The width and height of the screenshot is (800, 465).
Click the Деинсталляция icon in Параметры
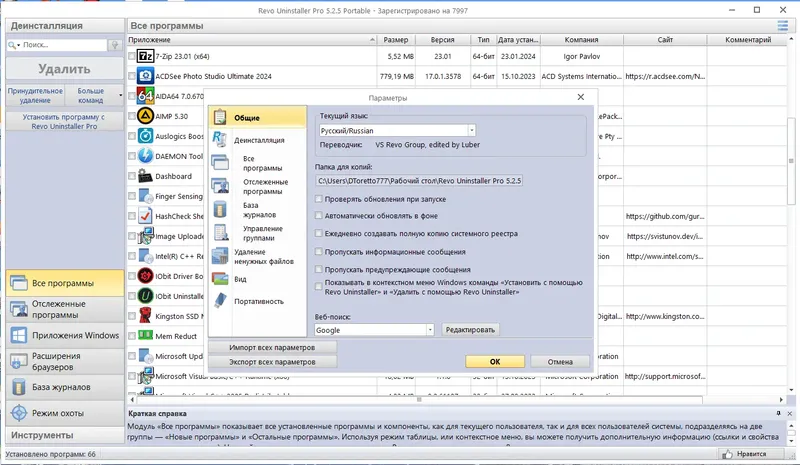220,139
